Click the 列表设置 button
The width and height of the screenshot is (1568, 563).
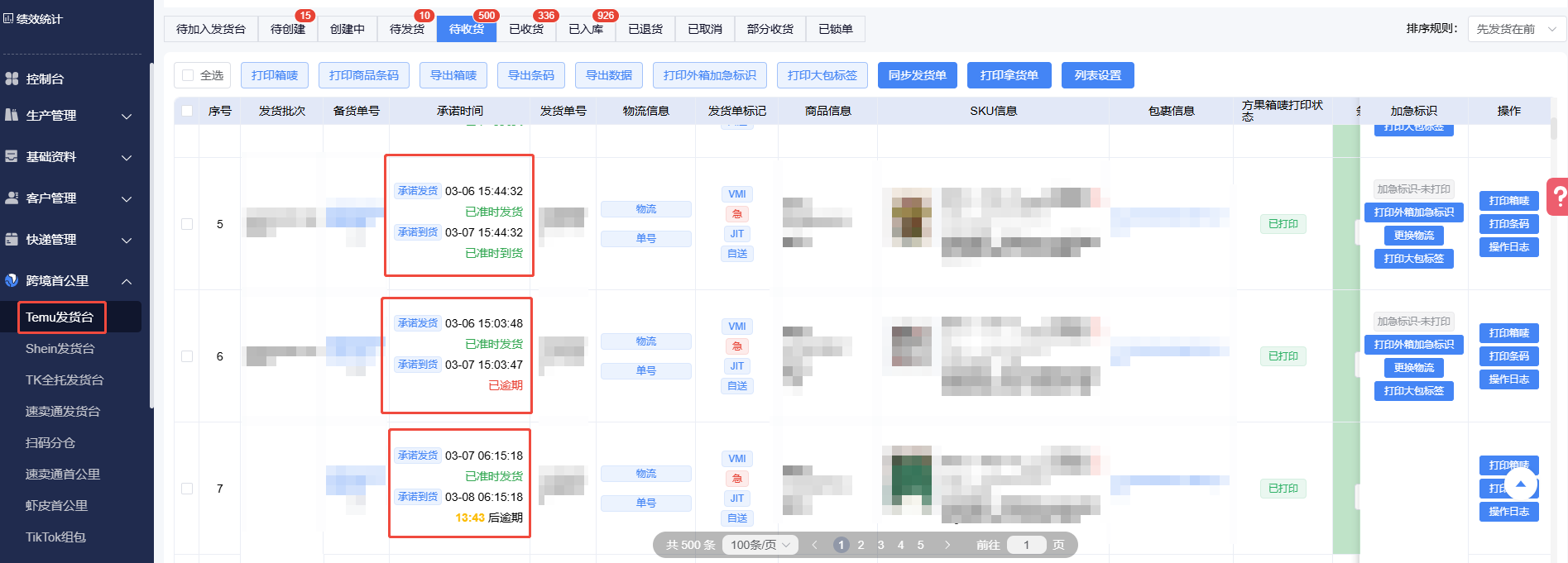1098,75
